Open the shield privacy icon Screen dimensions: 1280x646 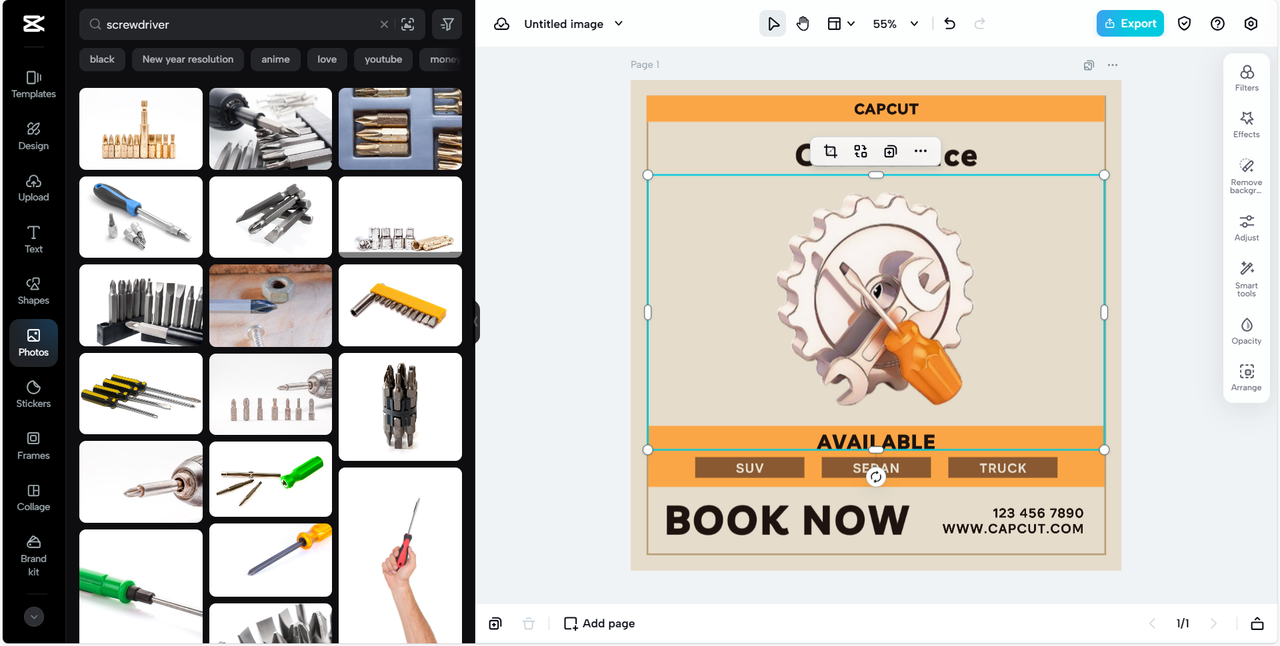click(1184, 24)
